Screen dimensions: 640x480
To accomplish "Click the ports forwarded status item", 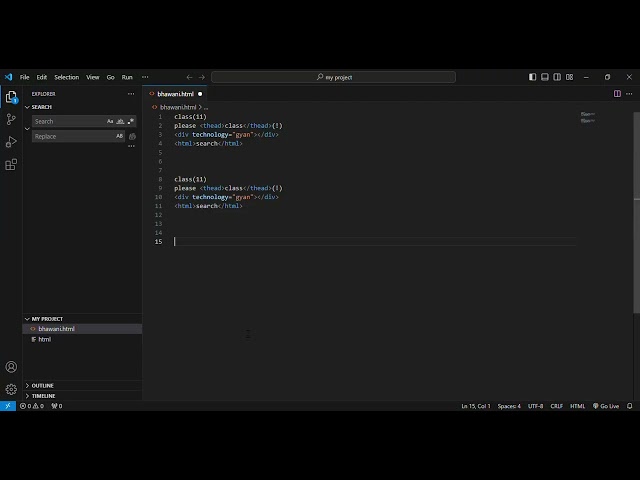I will (57, 406).
